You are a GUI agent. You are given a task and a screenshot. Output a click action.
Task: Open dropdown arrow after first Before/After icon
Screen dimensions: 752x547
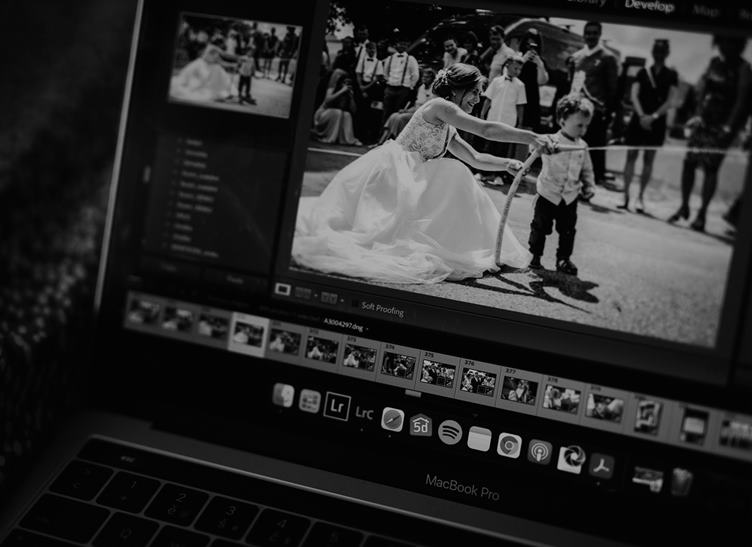point(316,296)
